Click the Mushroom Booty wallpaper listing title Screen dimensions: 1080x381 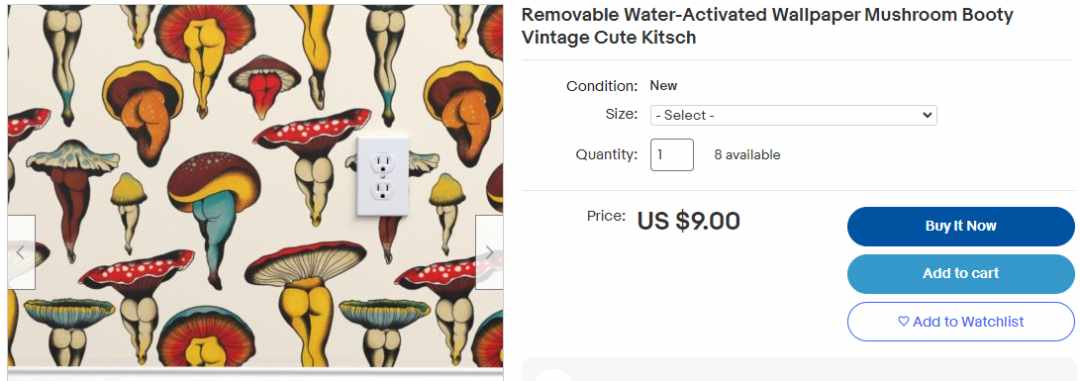[x=767, y=26]
